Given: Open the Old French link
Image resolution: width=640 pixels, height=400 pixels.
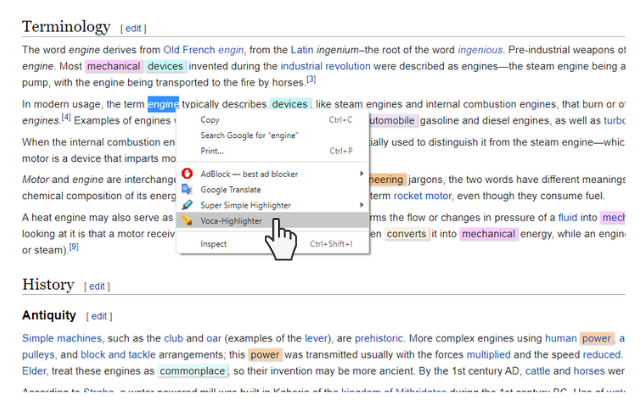Looking at the screenshot, I should point(189,50).
